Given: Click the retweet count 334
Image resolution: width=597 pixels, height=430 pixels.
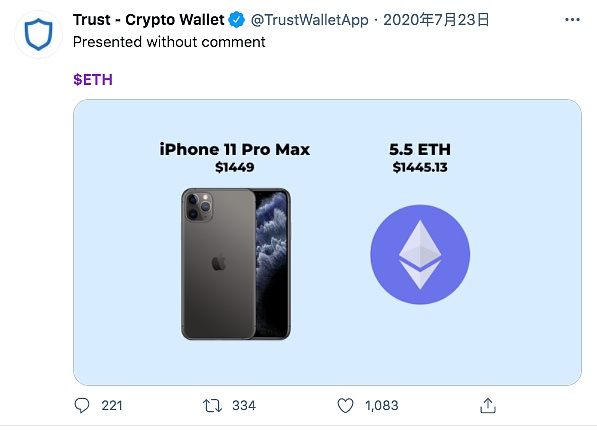Looking at the screenshot, I should click(x=244, y=406).
